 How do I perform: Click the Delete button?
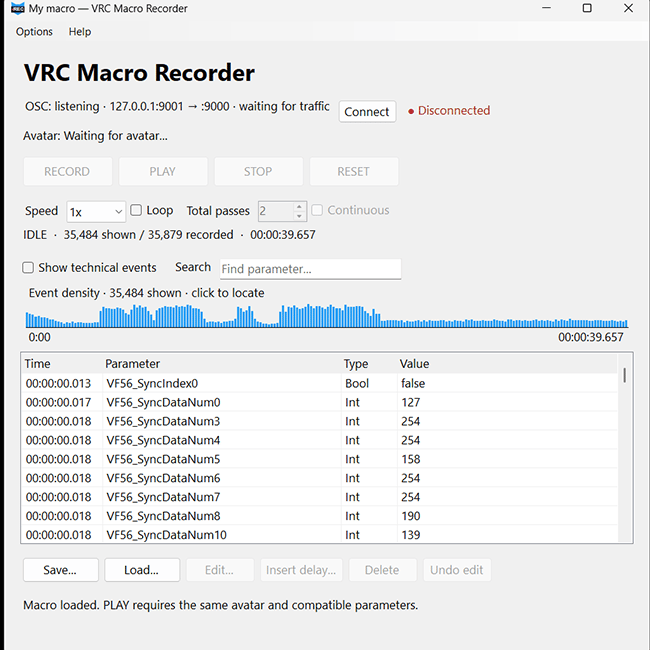point(382,570)
